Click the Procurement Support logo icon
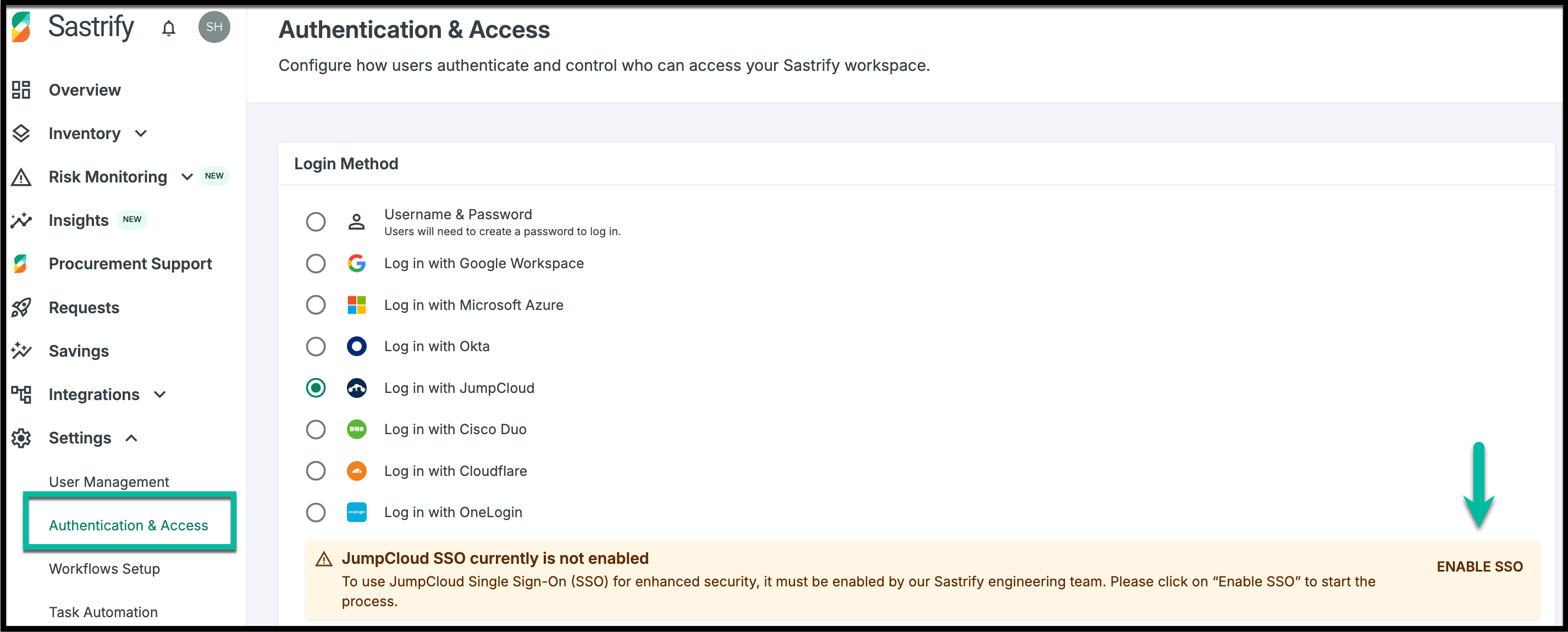 point(21,264)
